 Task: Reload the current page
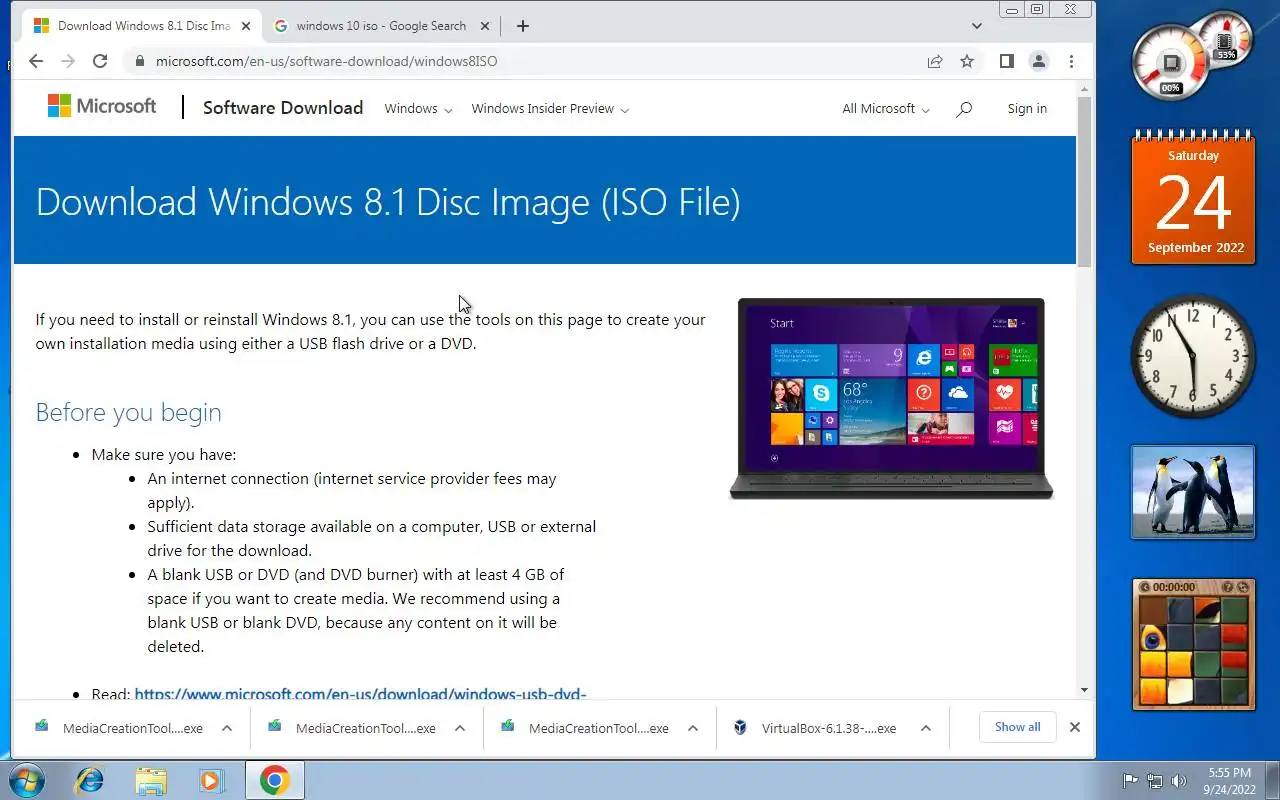tap(100, 61)
